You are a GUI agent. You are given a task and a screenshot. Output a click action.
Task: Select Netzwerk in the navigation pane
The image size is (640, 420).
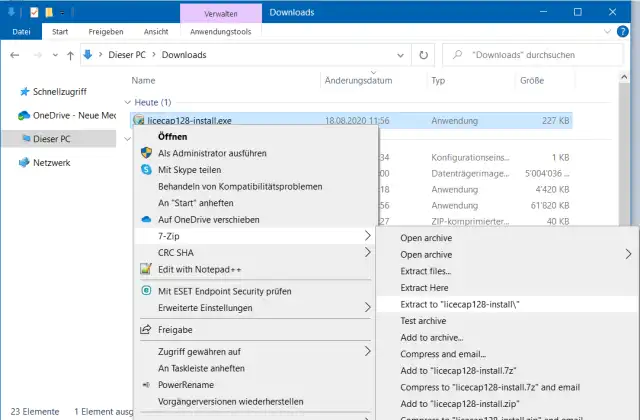51,162
